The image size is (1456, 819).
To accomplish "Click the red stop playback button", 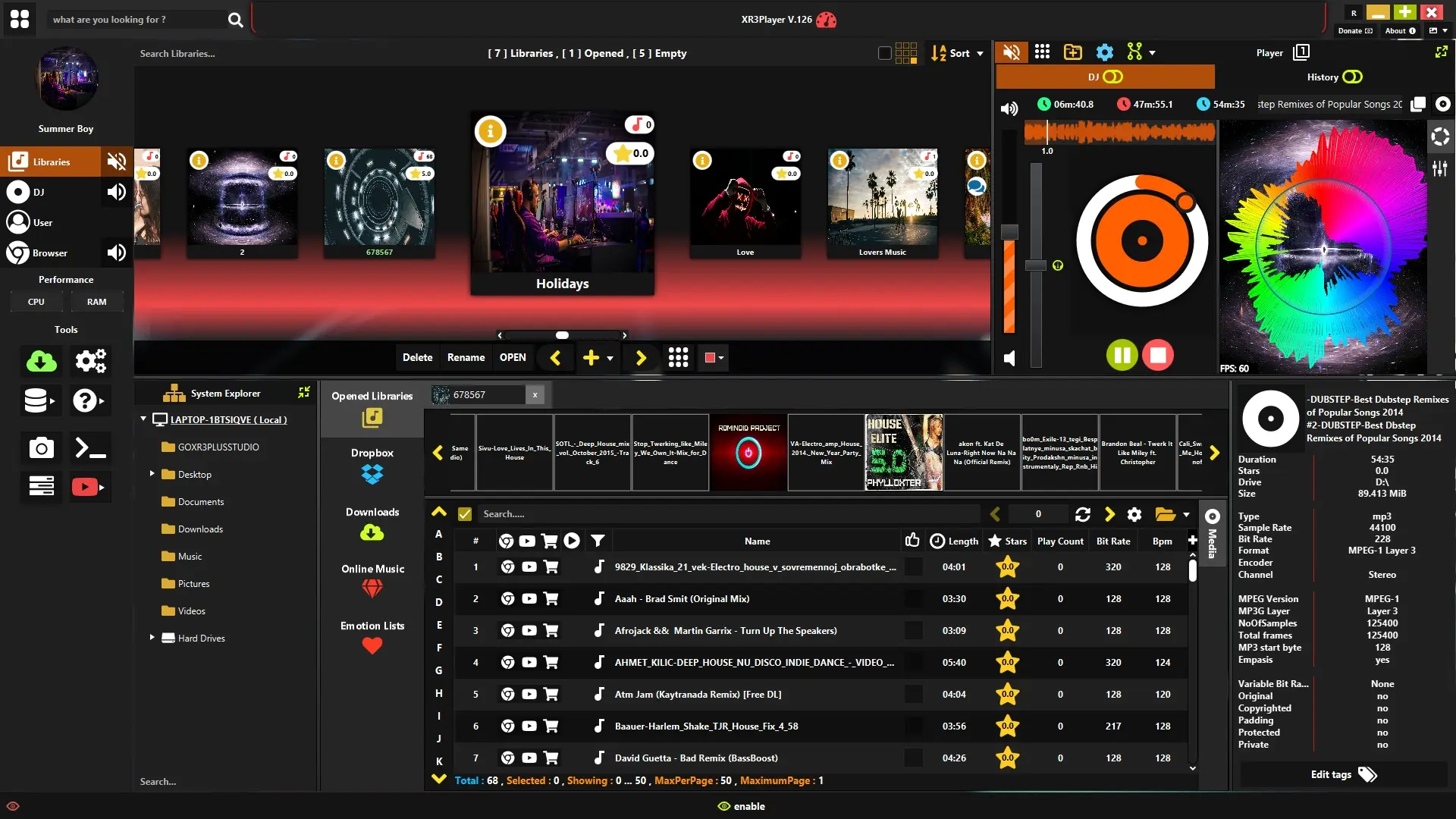I will point(1157,355).
